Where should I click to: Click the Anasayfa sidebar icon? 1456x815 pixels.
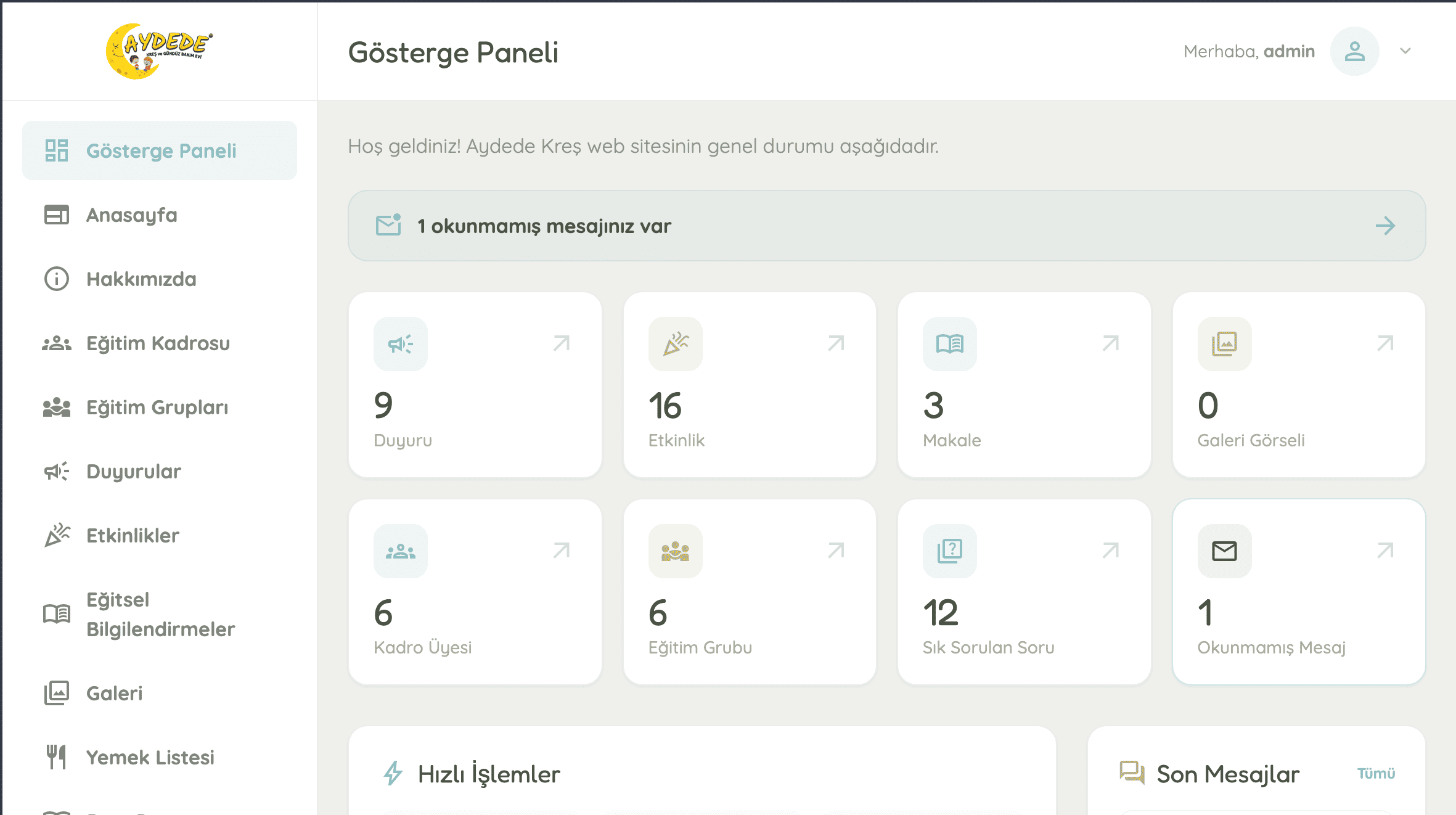click(57, 215)
